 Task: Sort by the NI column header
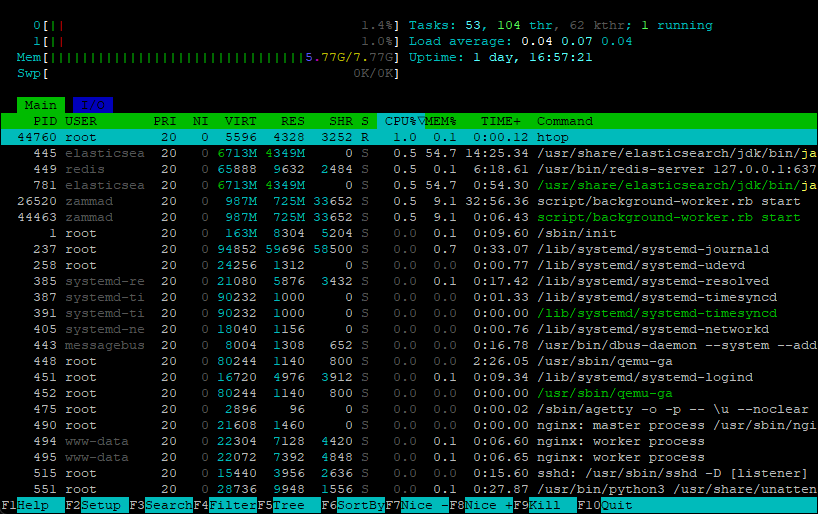pos(200,121)
